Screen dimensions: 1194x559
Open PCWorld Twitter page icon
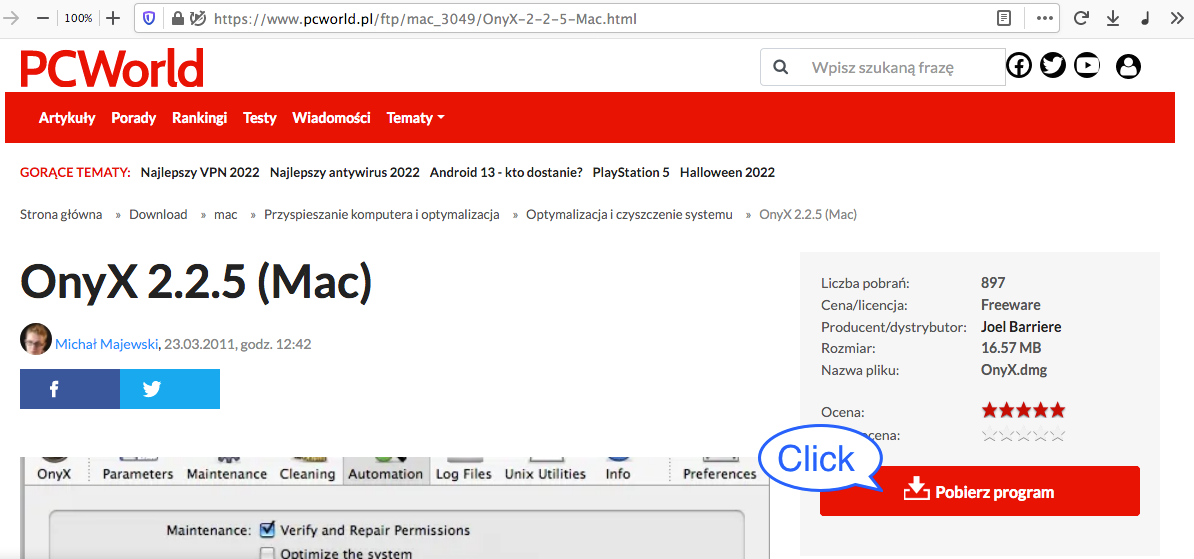(1053, 66)
